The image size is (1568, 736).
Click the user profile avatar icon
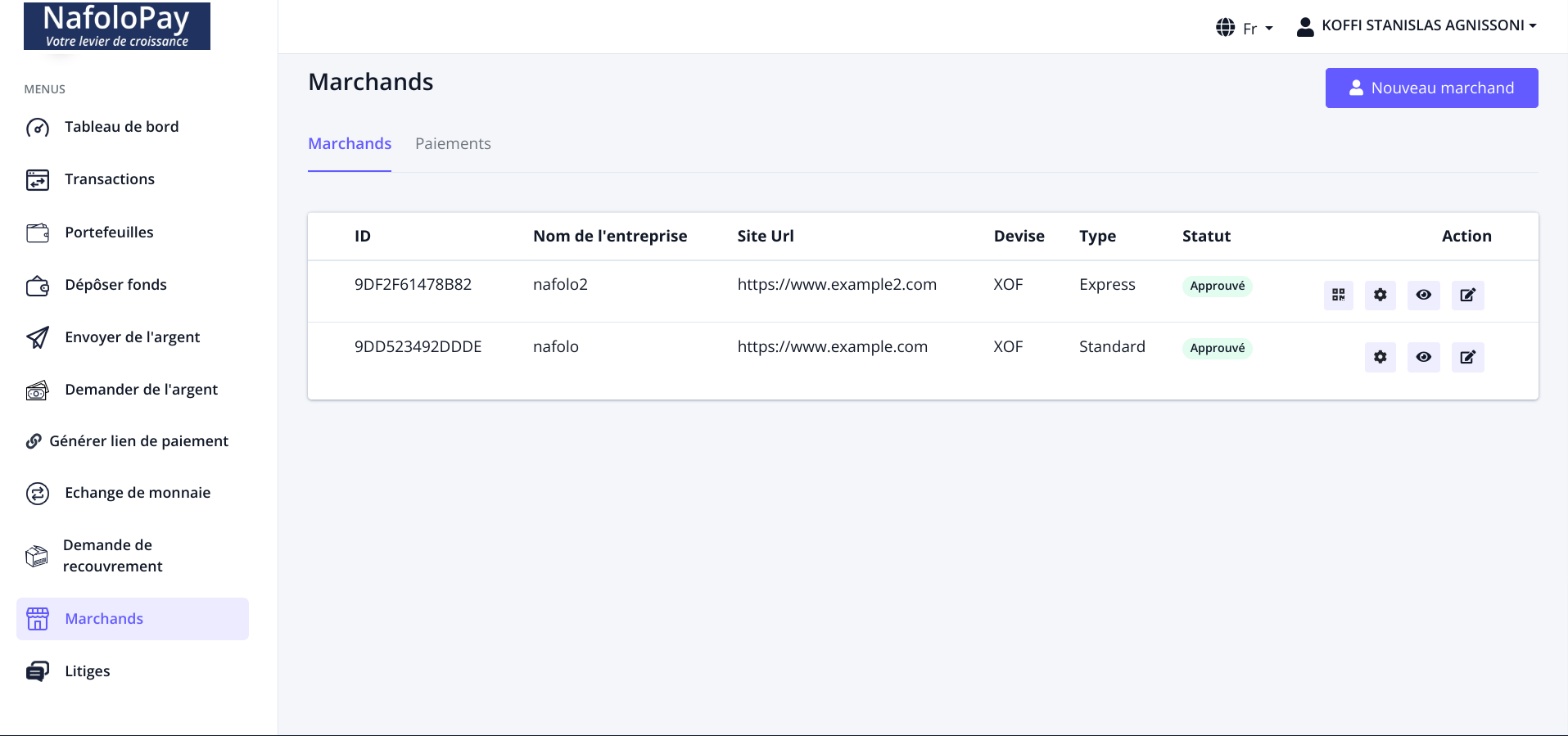[1306, 27]
